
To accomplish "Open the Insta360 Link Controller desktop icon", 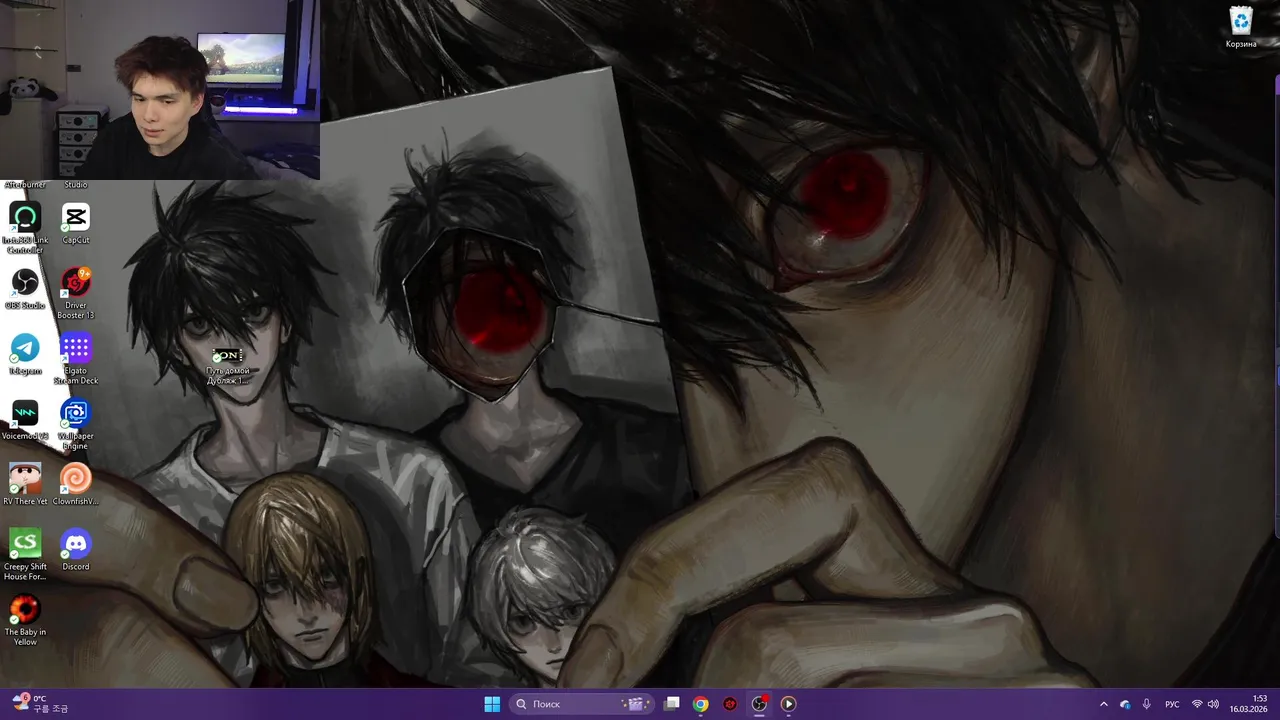I will pos(25,226).
